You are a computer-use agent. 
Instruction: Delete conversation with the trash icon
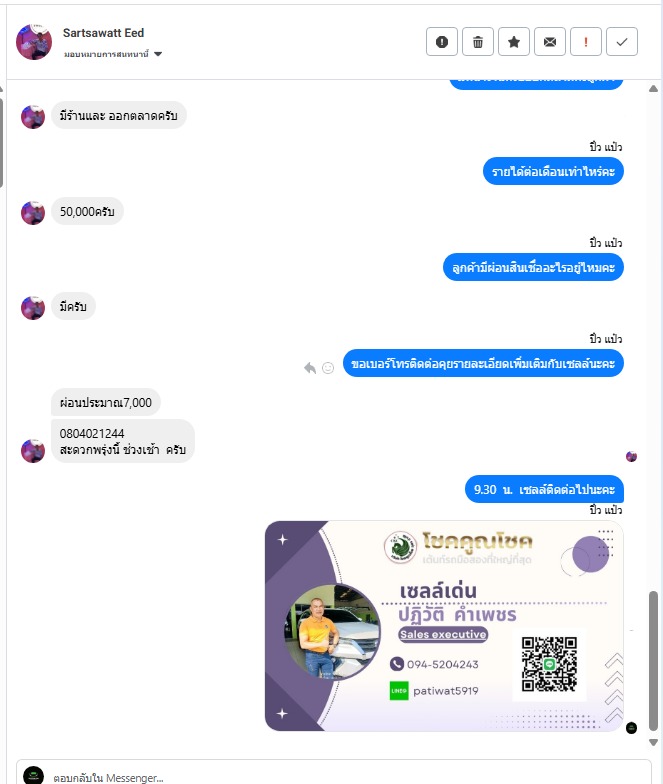pyautogui.click(x=478, y=42)
